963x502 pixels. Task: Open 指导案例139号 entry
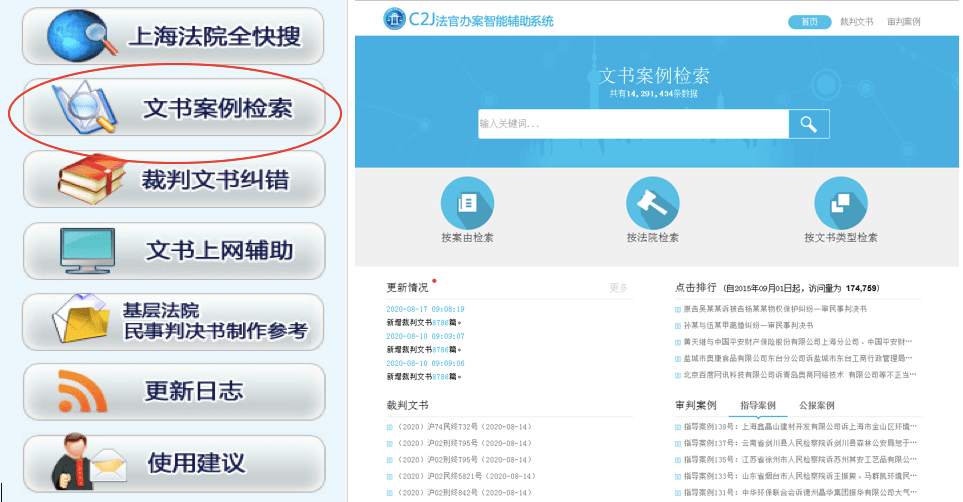800,426
